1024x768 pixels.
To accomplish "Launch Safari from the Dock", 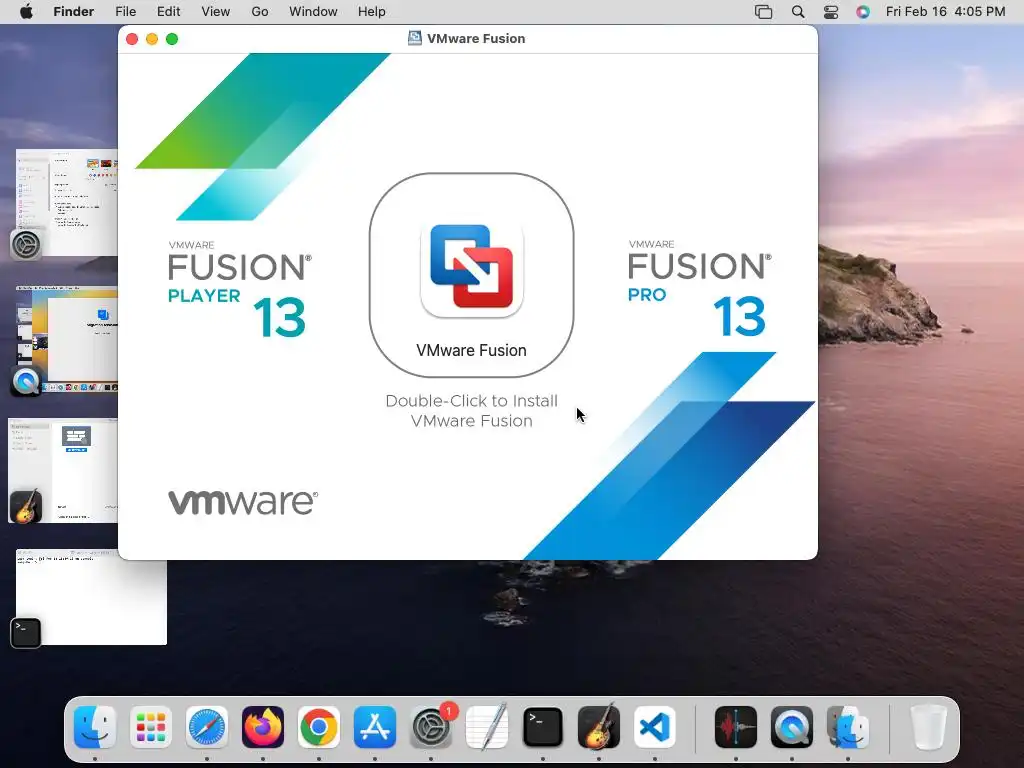I will pos(207,727).
